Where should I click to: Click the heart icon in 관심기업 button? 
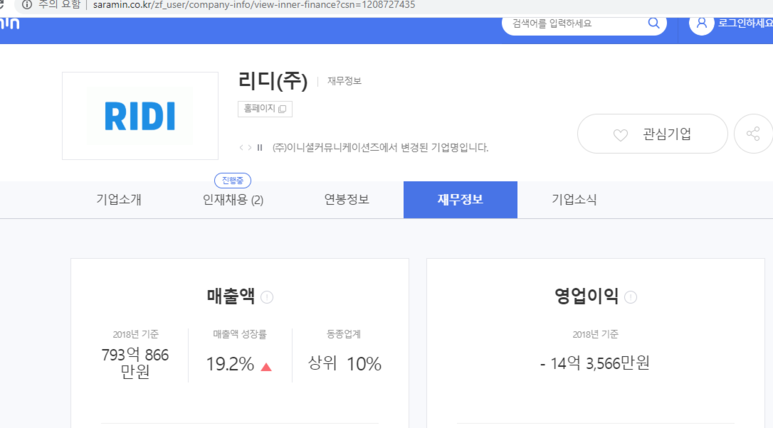pos(620,135)
